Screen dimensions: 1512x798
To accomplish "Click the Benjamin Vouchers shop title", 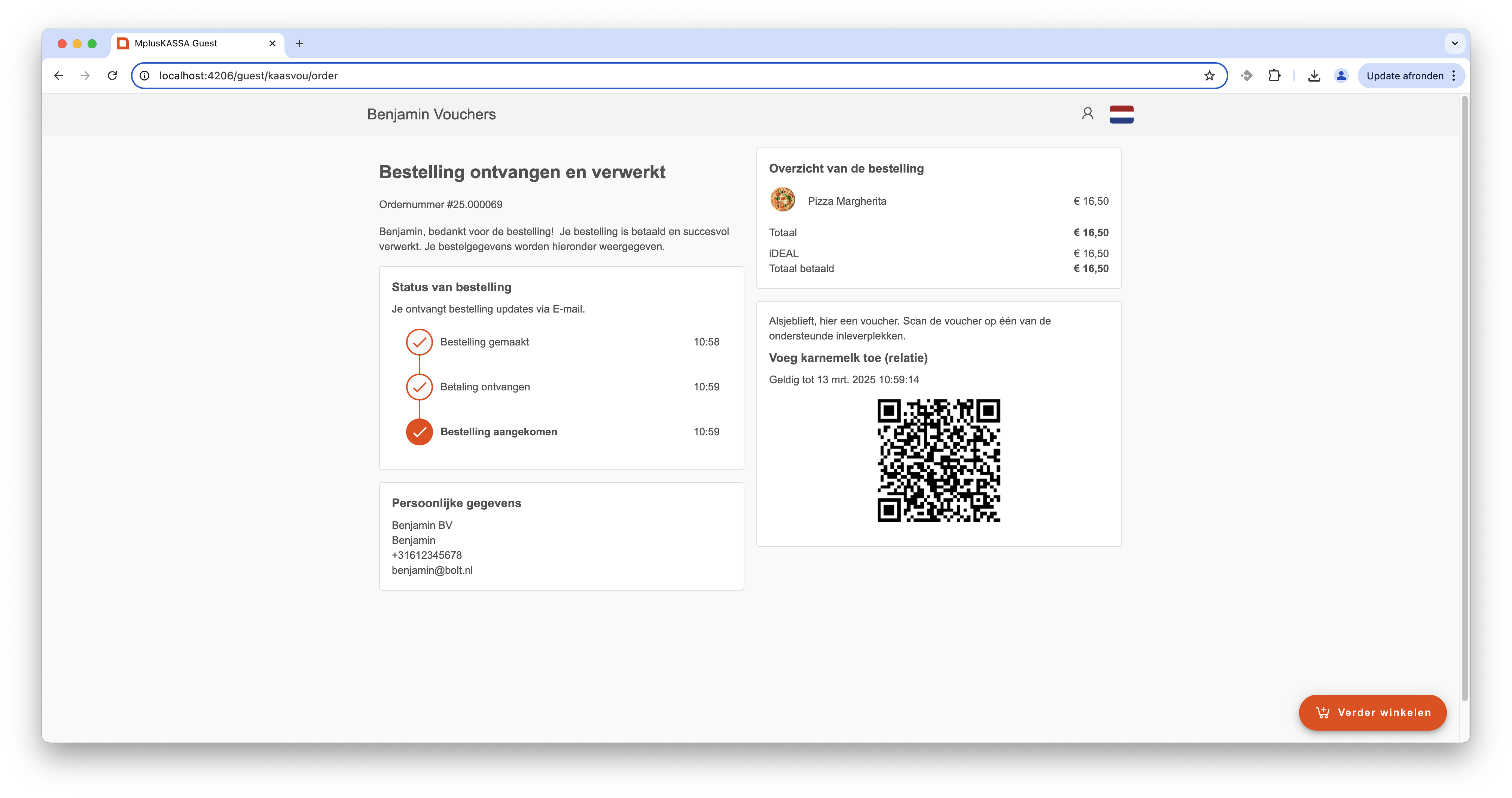I will coord(432,114).
